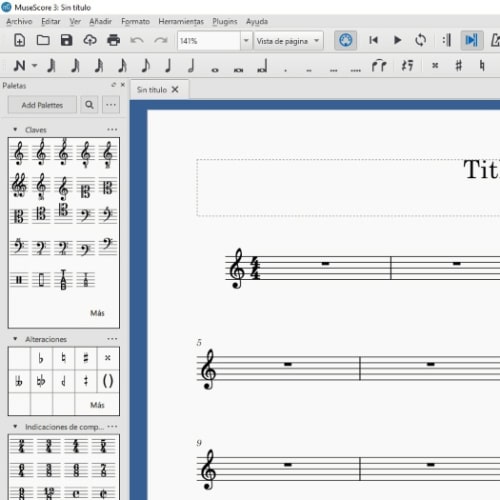Viewport: 500px width, 500px height.
Task: Open the Formato menu
Action: 135,22
